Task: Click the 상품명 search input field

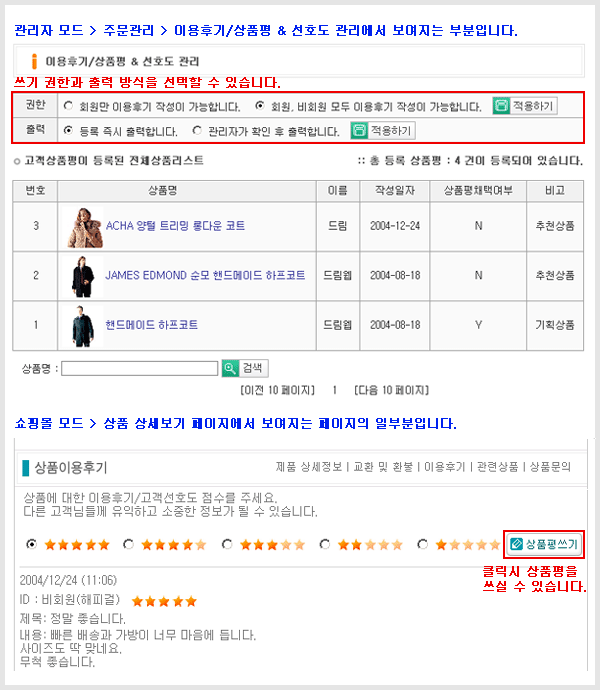Action: pyautogui.click(x=140, y=368)
